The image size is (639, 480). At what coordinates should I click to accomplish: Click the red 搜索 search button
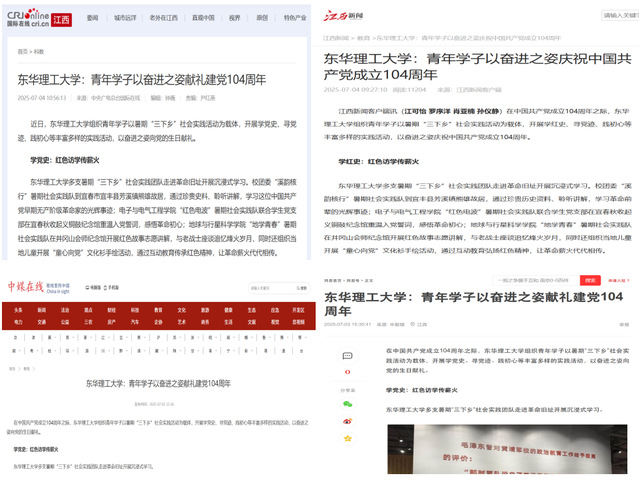590,280
